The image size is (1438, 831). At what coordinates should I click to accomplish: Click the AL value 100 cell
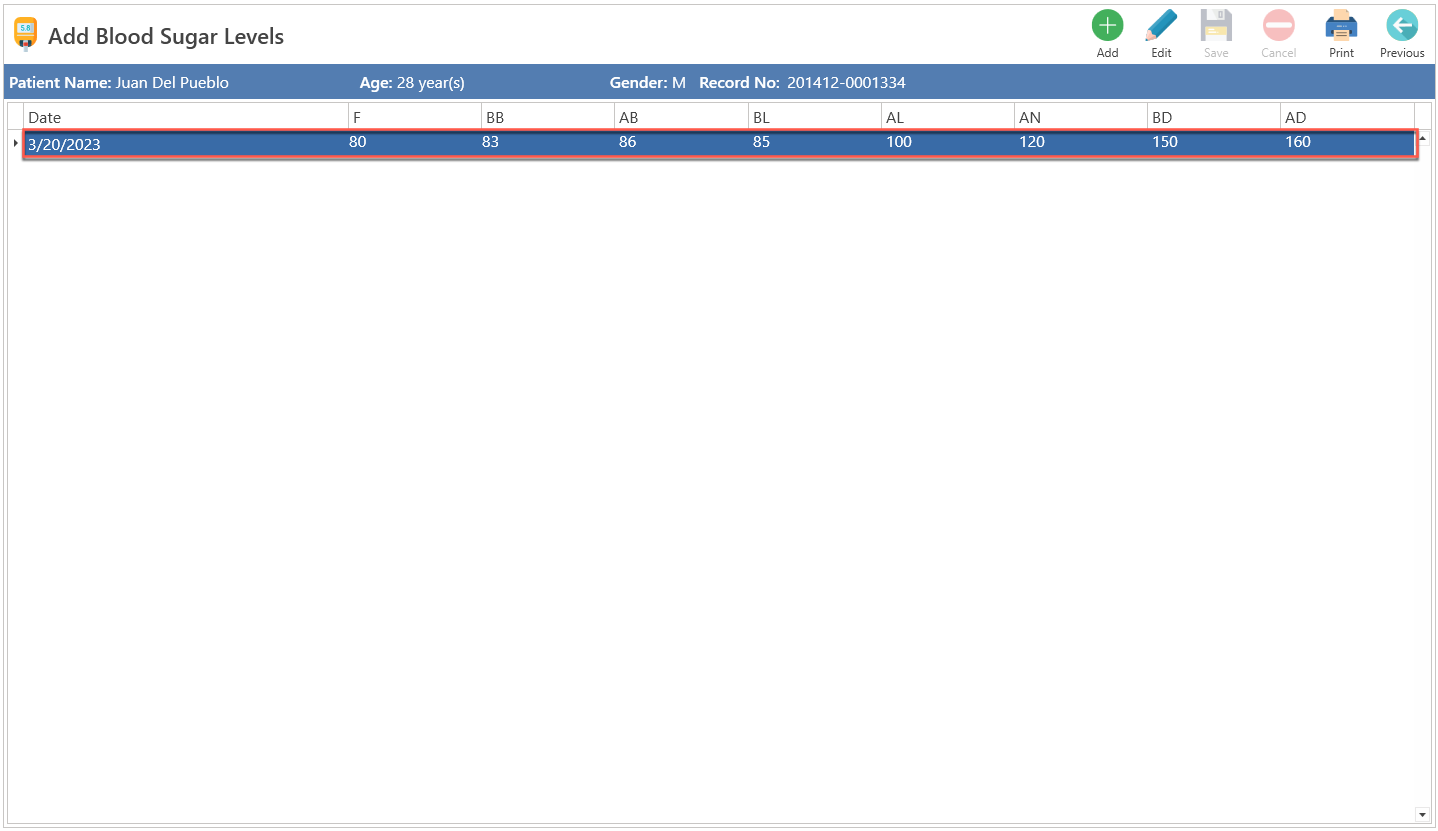click(x=948, y=144)
